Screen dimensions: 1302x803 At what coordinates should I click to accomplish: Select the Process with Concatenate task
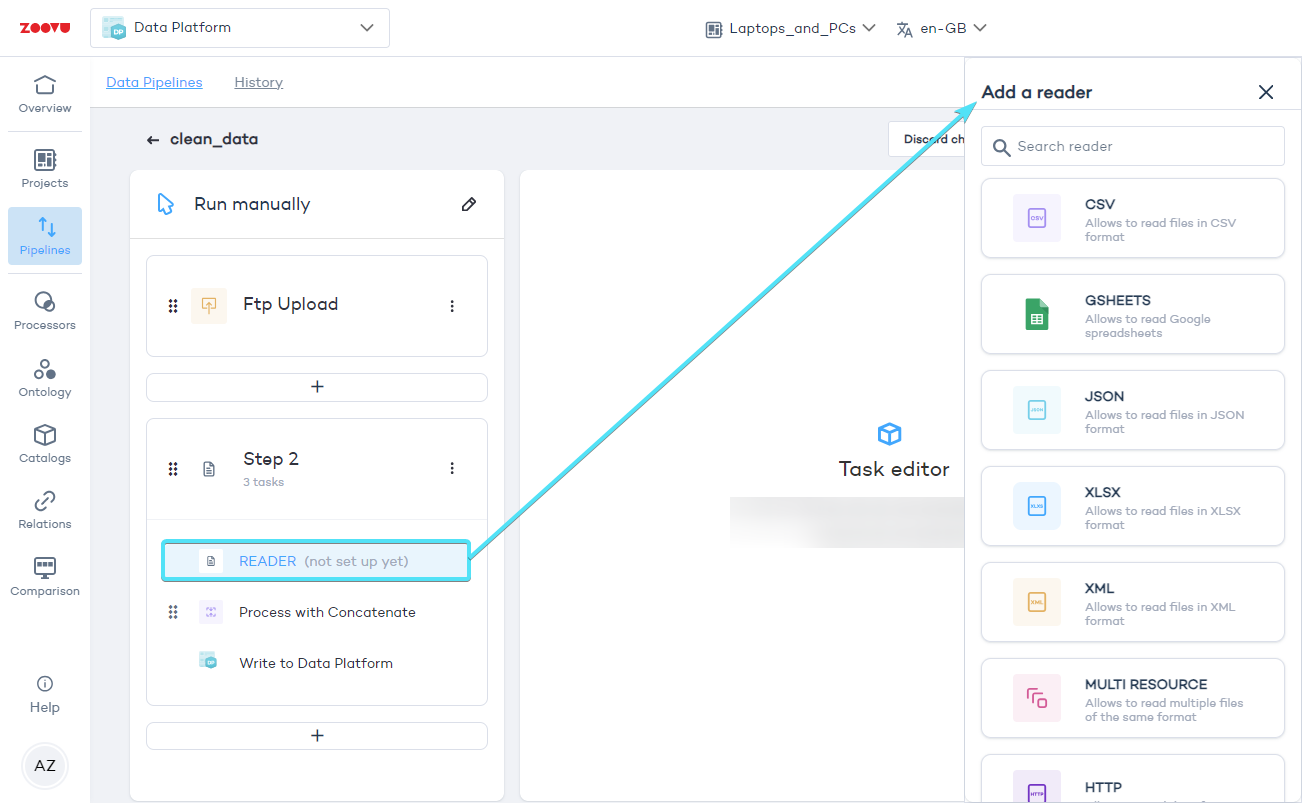click(x=327, y=612)
